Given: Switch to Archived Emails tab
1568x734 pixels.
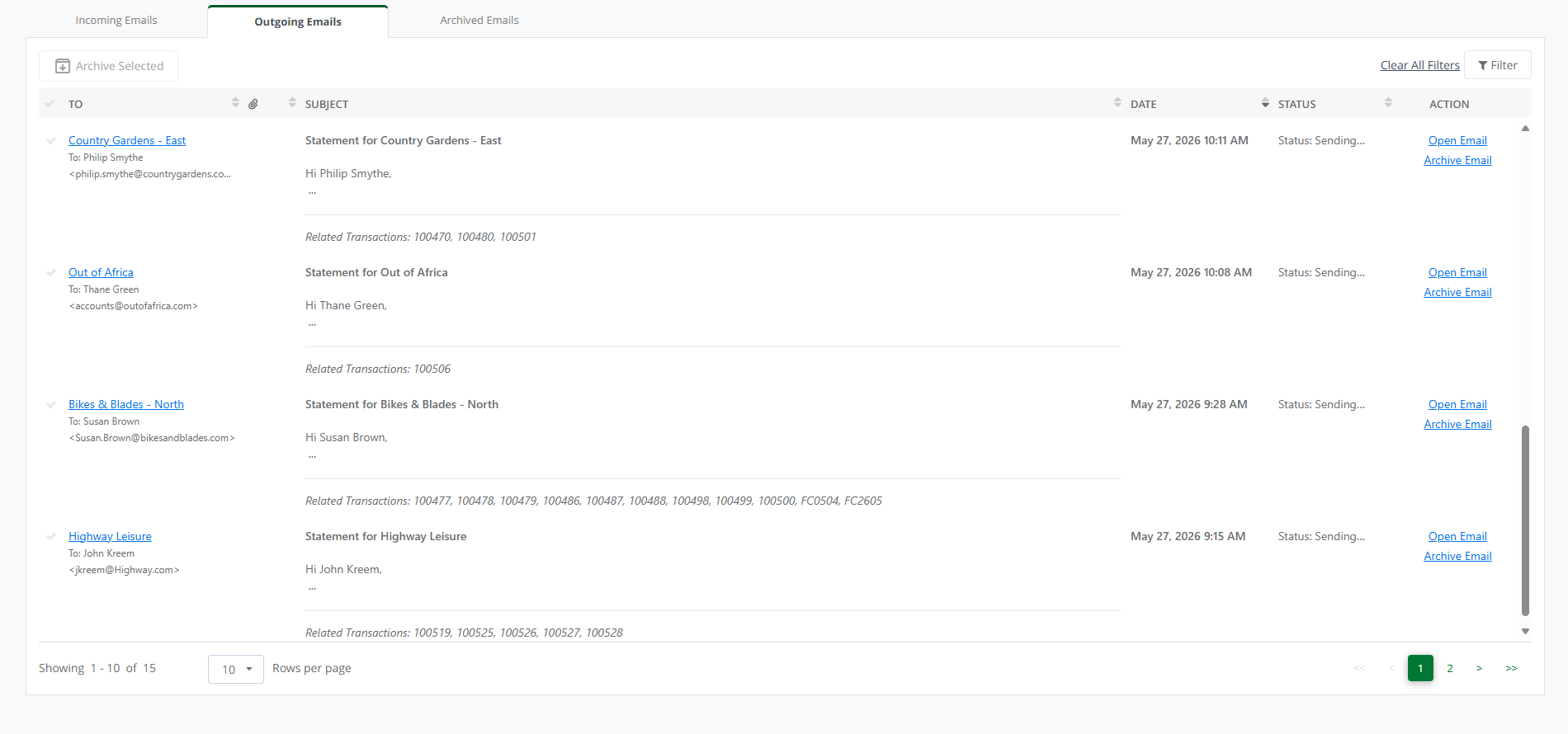Looking at the screenshot, I should click(479, 20).
